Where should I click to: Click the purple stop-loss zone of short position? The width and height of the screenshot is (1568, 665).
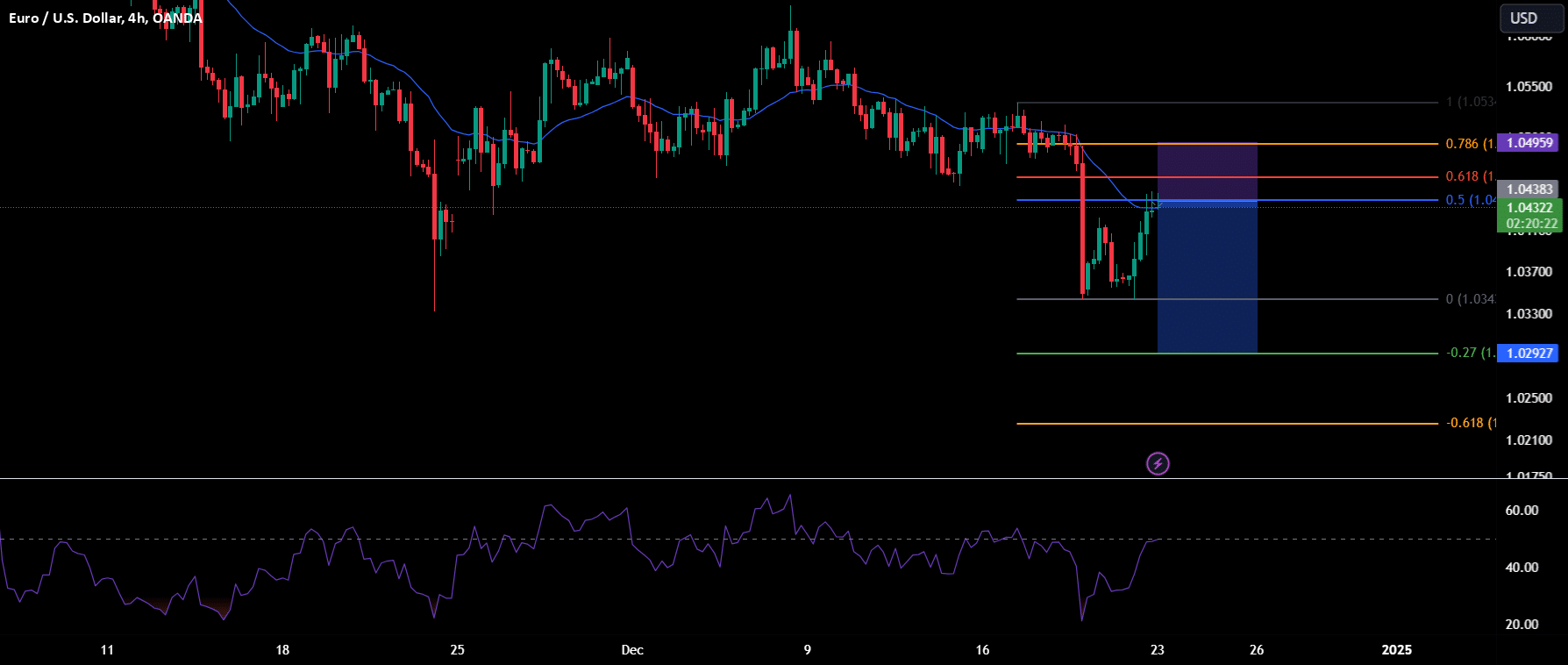click(x=1208, y=171)
